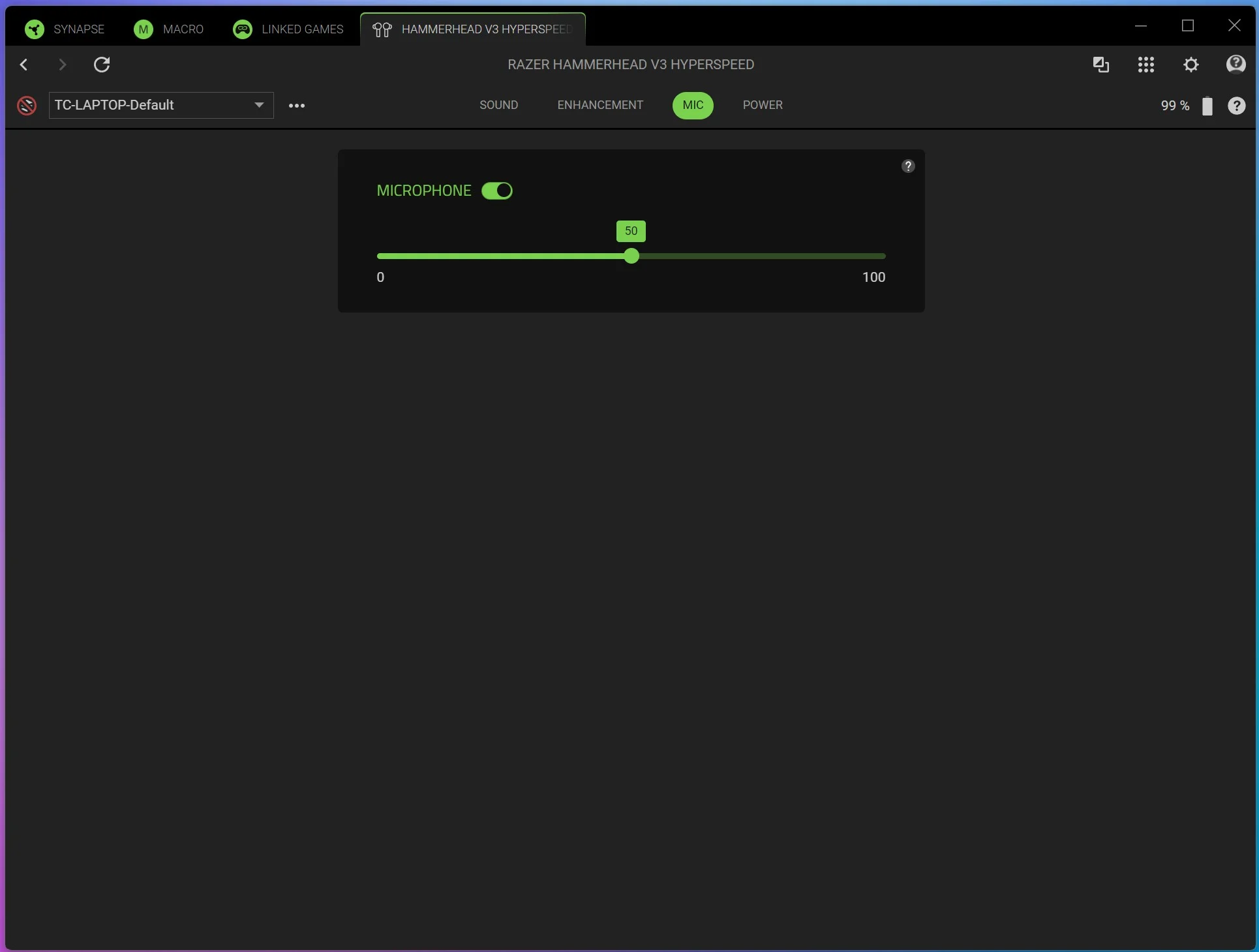This screenshot has height=952, width=1259.
Task: Open the window-switch overlay icon
Action: point(1101,65)
